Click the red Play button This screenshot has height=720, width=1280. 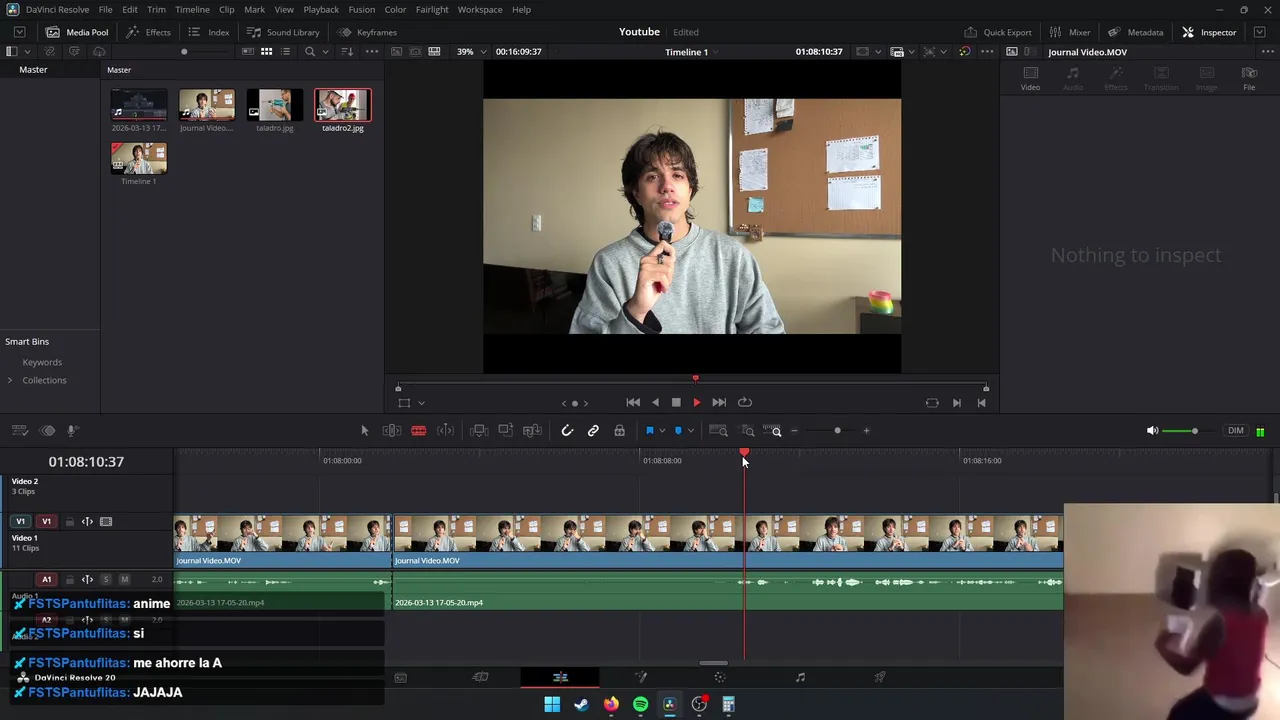click(x=697, y=402)
